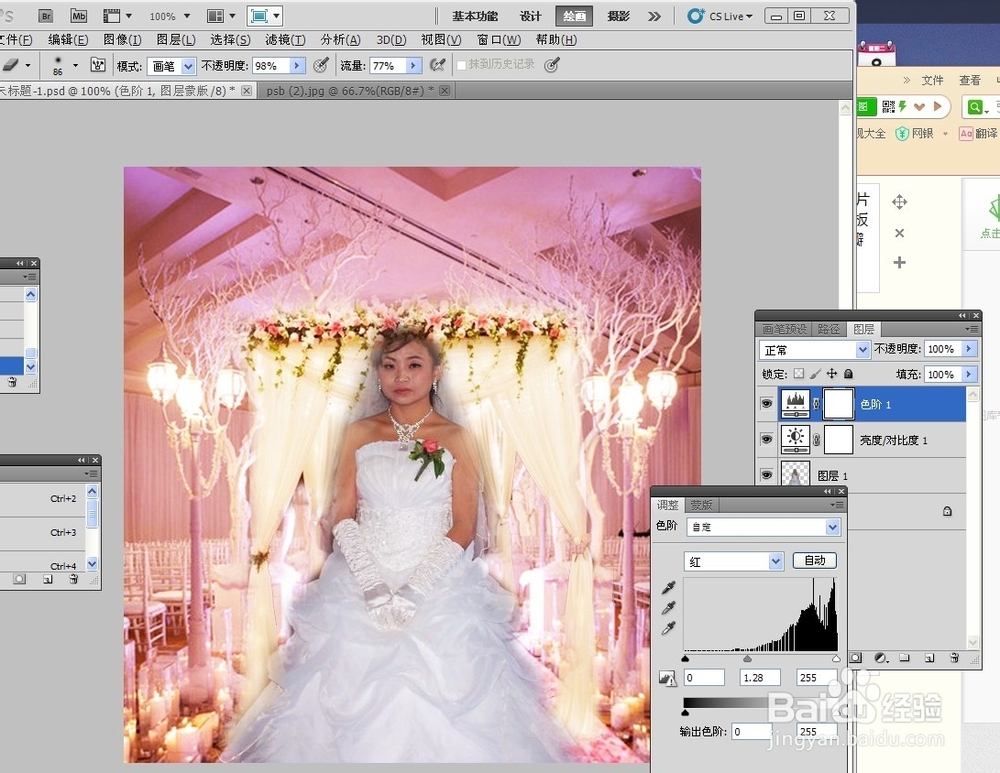Switch to the 画笔预设 tab
This screenshot has height=773, width=1000.
point(784,329)
